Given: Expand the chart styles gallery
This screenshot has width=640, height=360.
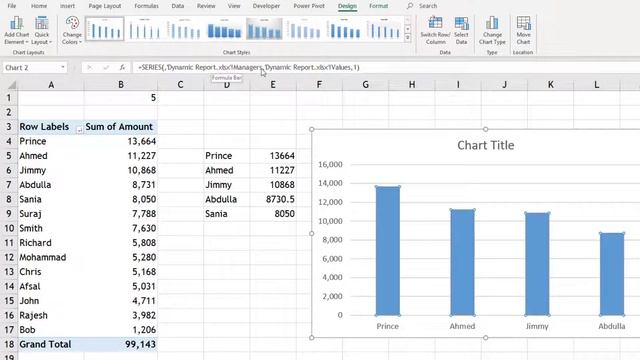Looking at the screenshot, I should (x=407, y=38).
